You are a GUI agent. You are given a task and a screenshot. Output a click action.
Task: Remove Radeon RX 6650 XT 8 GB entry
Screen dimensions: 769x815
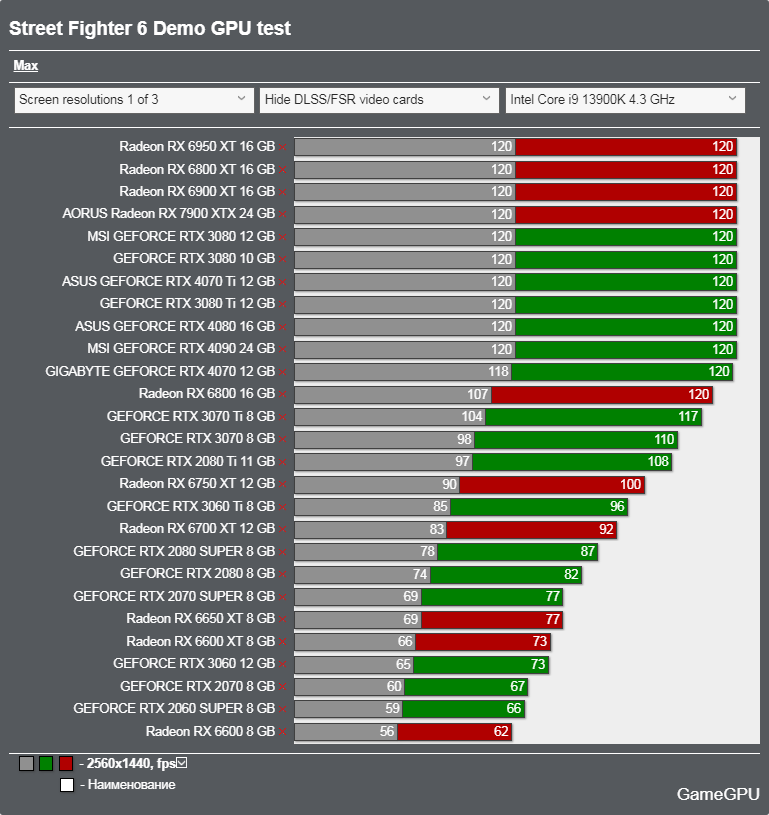(x=282, y=619)
